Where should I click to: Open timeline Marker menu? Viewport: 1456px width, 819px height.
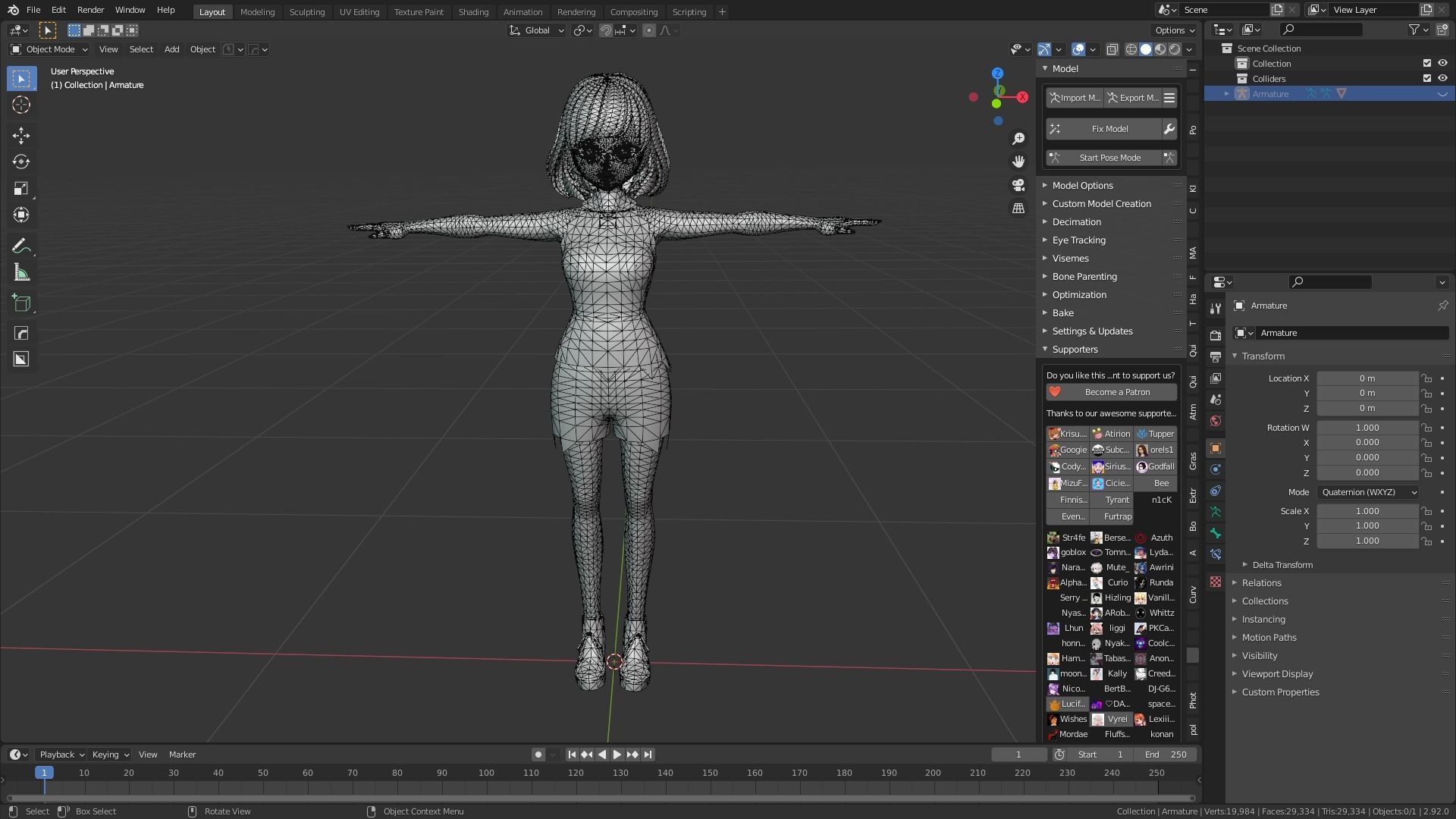182,755
